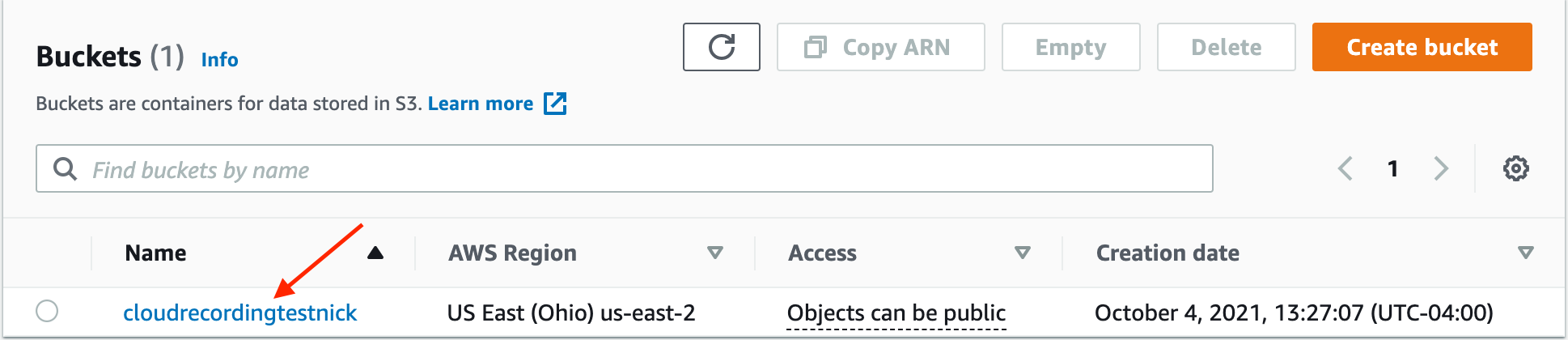Open table preferences gear icon

(1515, 168)
